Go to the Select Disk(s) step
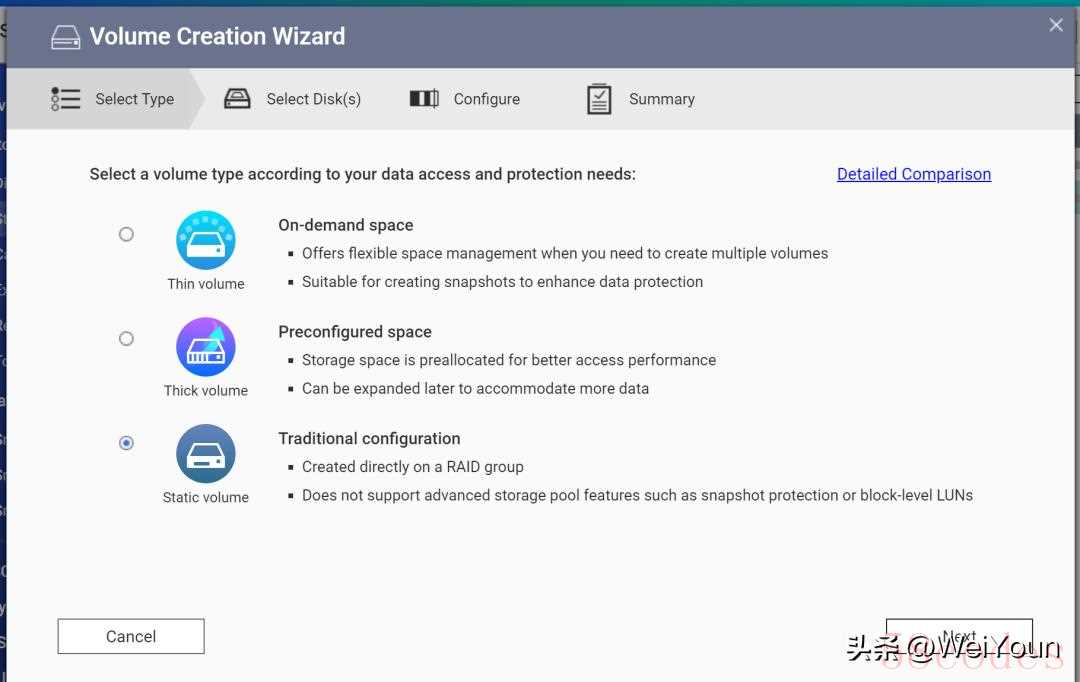Screen dimensions: 1080x682 [x=313, y=99]
